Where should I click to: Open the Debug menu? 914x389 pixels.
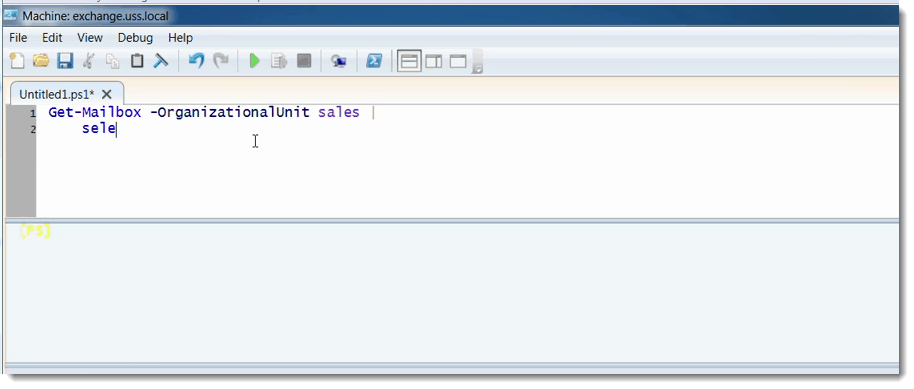pyautogui.click(x=135, y=38)
